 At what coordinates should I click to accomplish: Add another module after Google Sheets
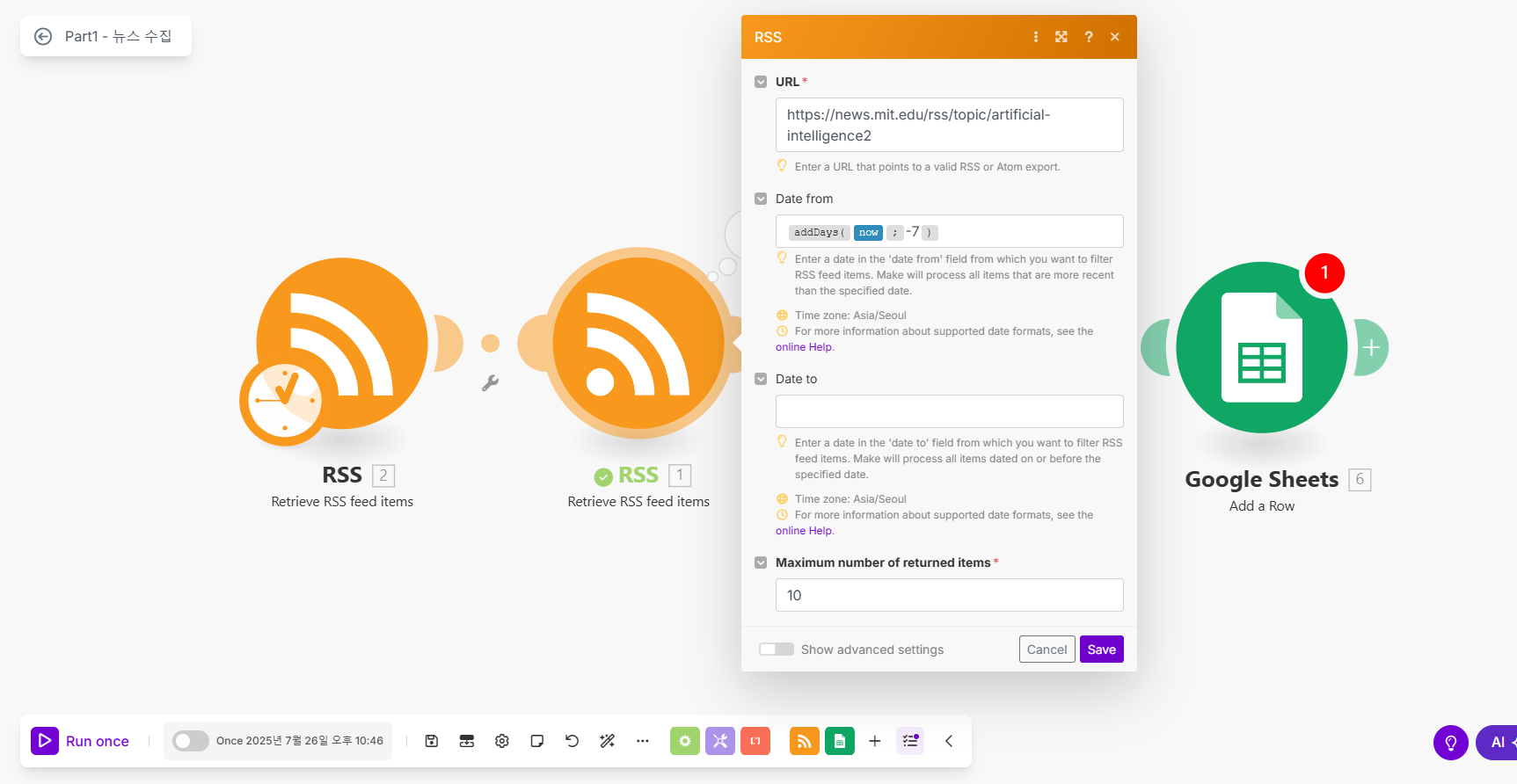(1371, 348)
